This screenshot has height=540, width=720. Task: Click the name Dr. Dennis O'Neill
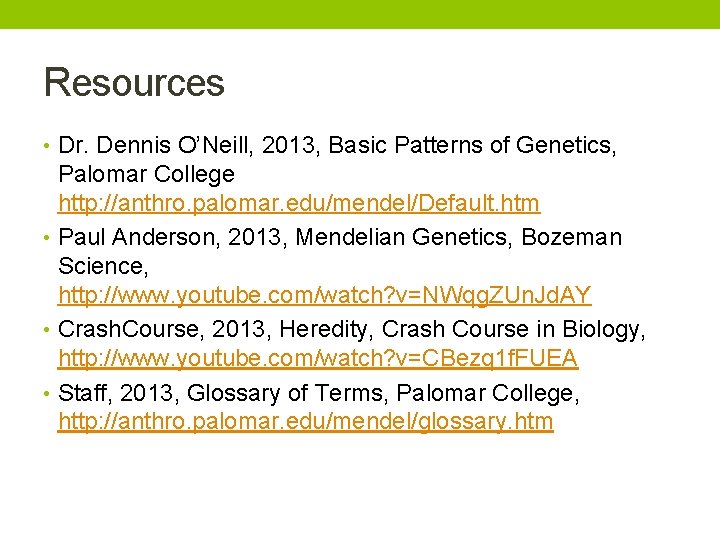coord(159,146)
